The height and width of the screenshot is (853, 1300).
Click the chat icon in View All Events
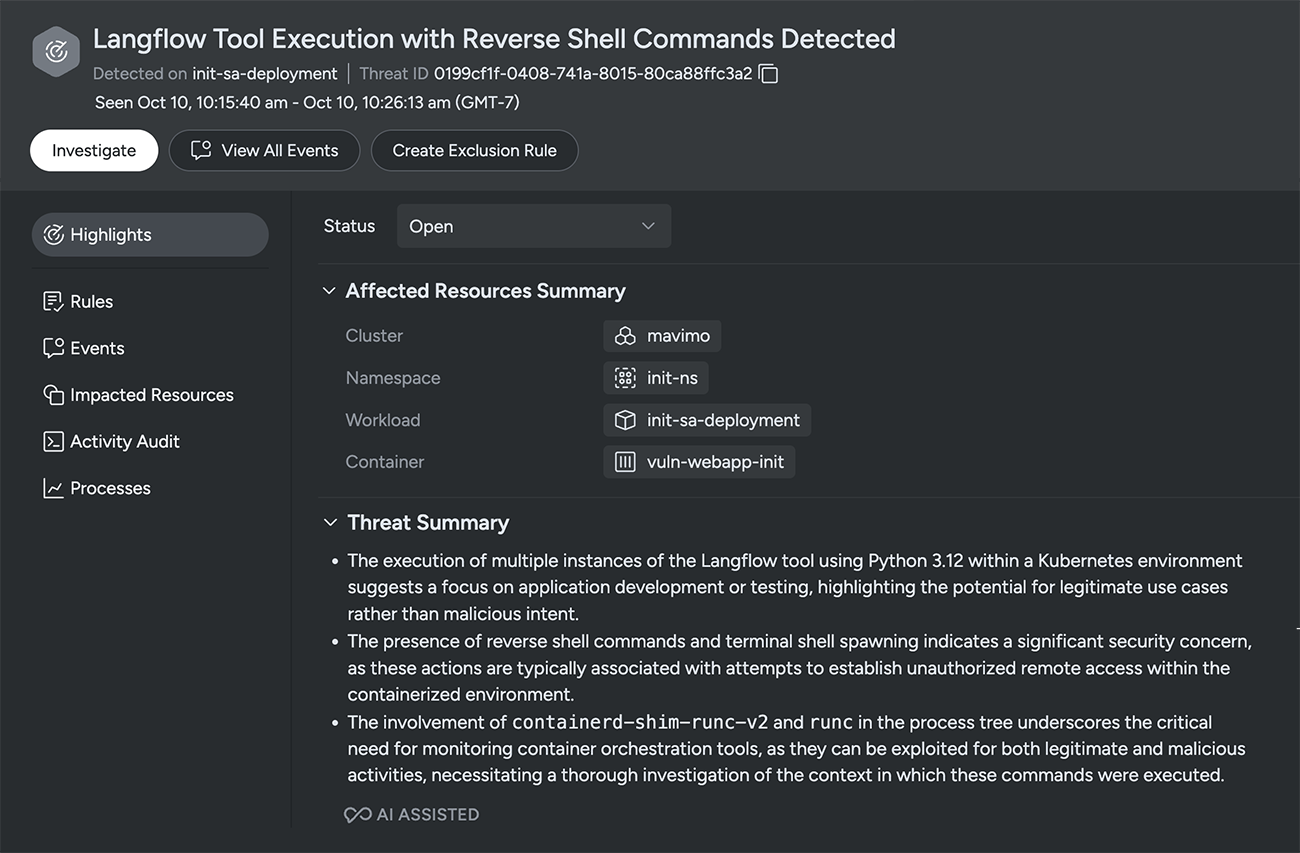click(x=201, y=151)
